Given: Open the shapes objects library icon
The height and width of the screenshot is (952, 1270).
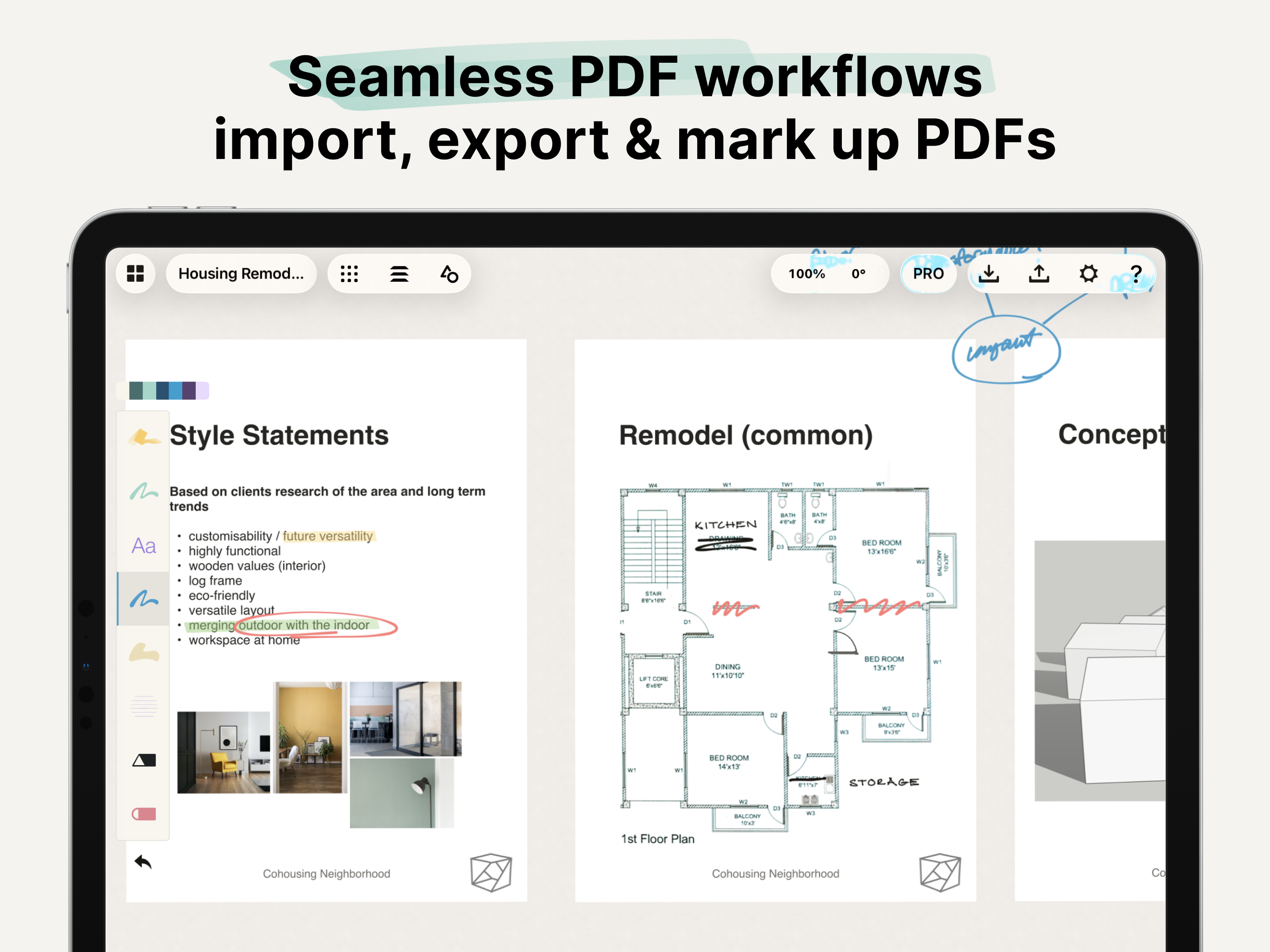Looking at the screenshot, I should coord(449,274).
